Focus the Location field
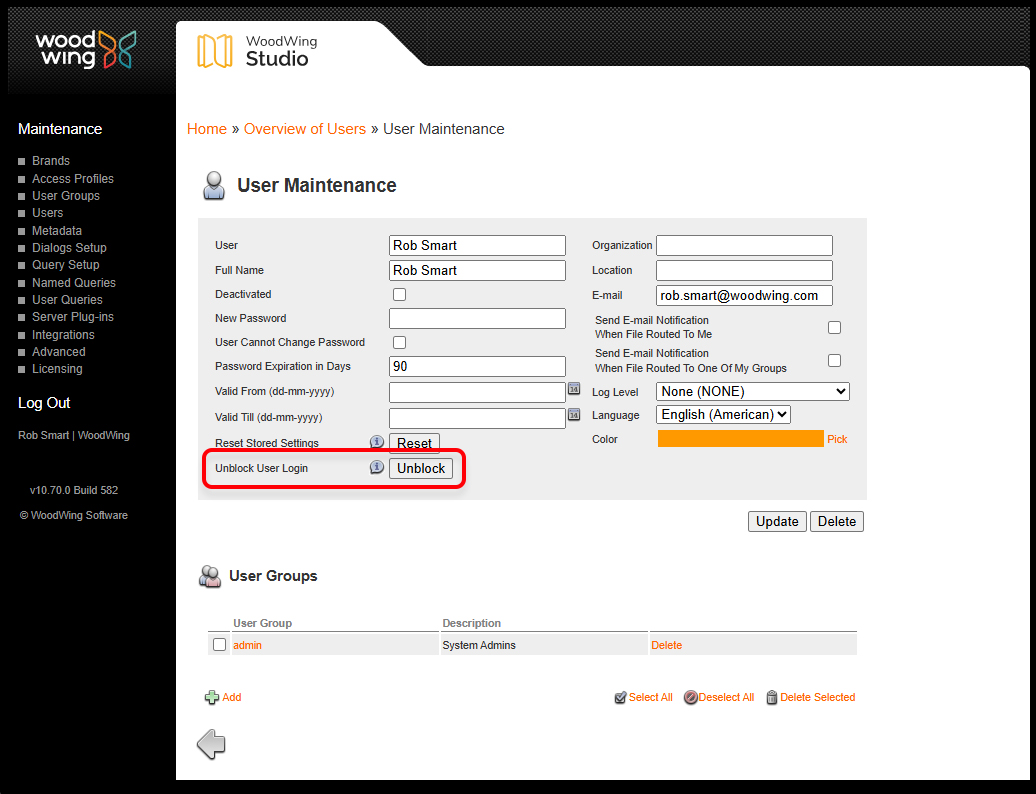The image size is (1036, 794). point(744,270)
